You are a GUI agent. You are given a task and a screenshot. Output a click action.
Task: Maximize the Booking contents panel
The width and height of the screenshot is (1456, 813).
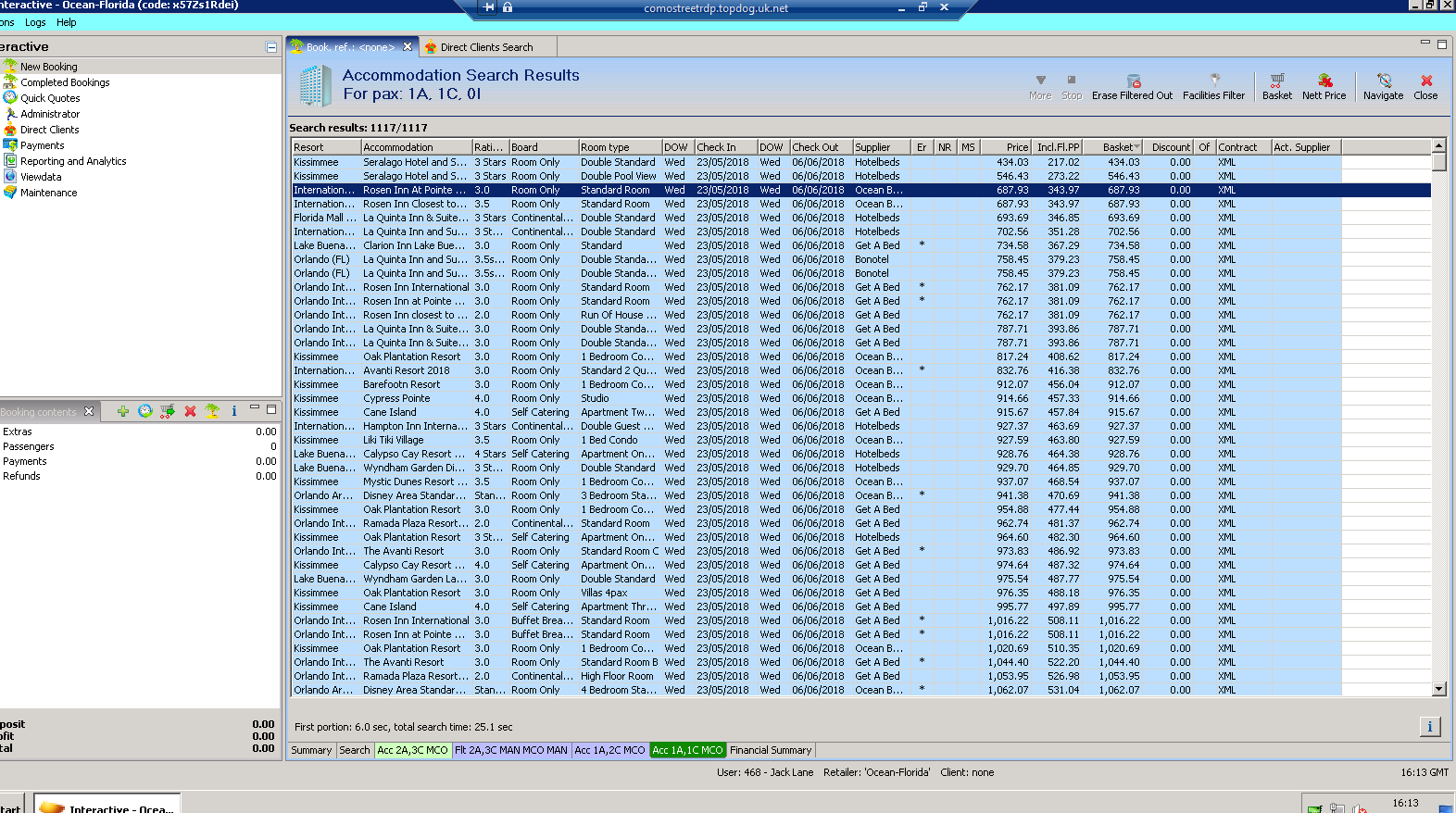tap(271, 408)
